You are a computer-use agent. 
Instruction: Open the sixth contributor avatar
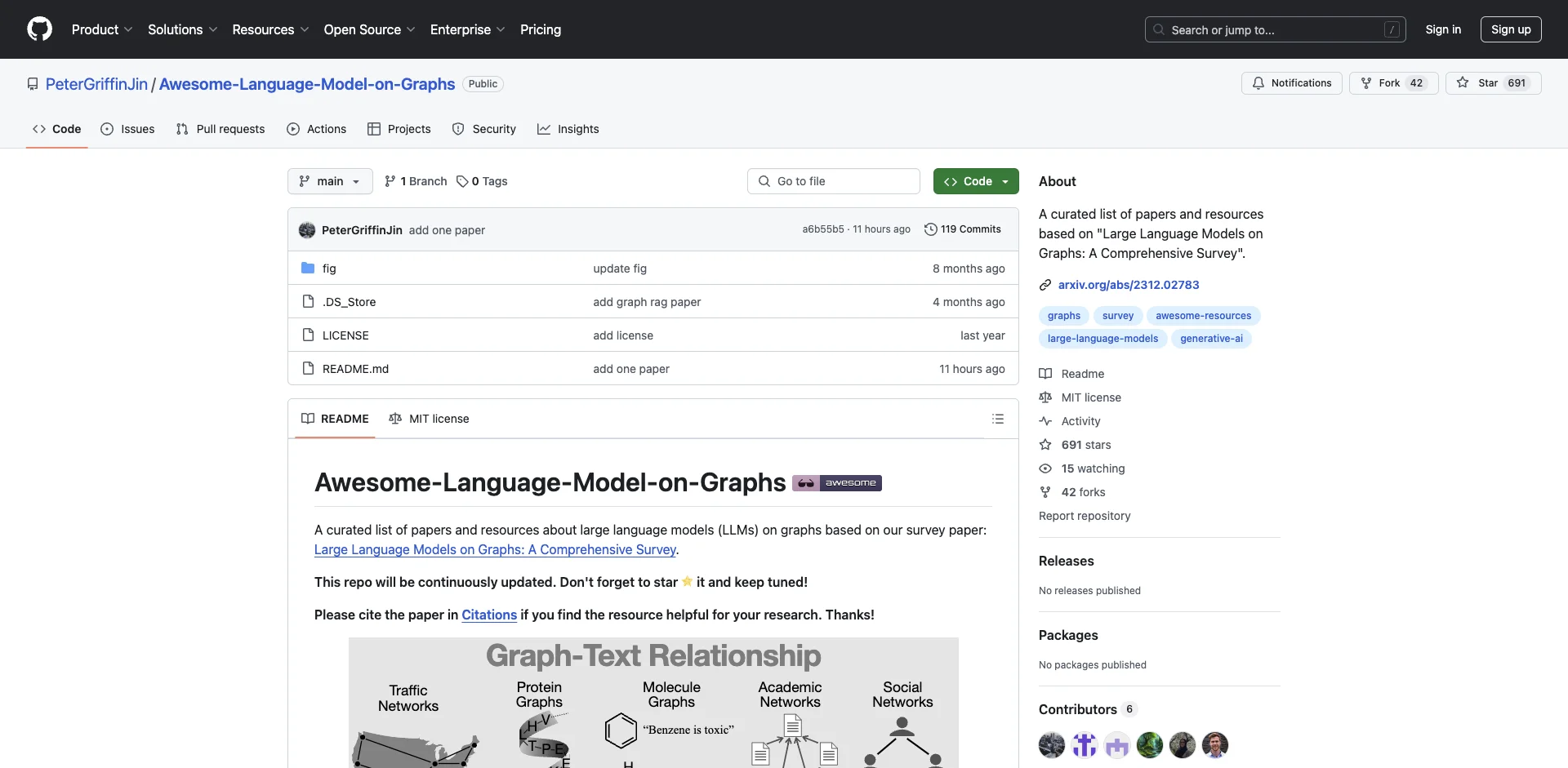pos(1215,745)
